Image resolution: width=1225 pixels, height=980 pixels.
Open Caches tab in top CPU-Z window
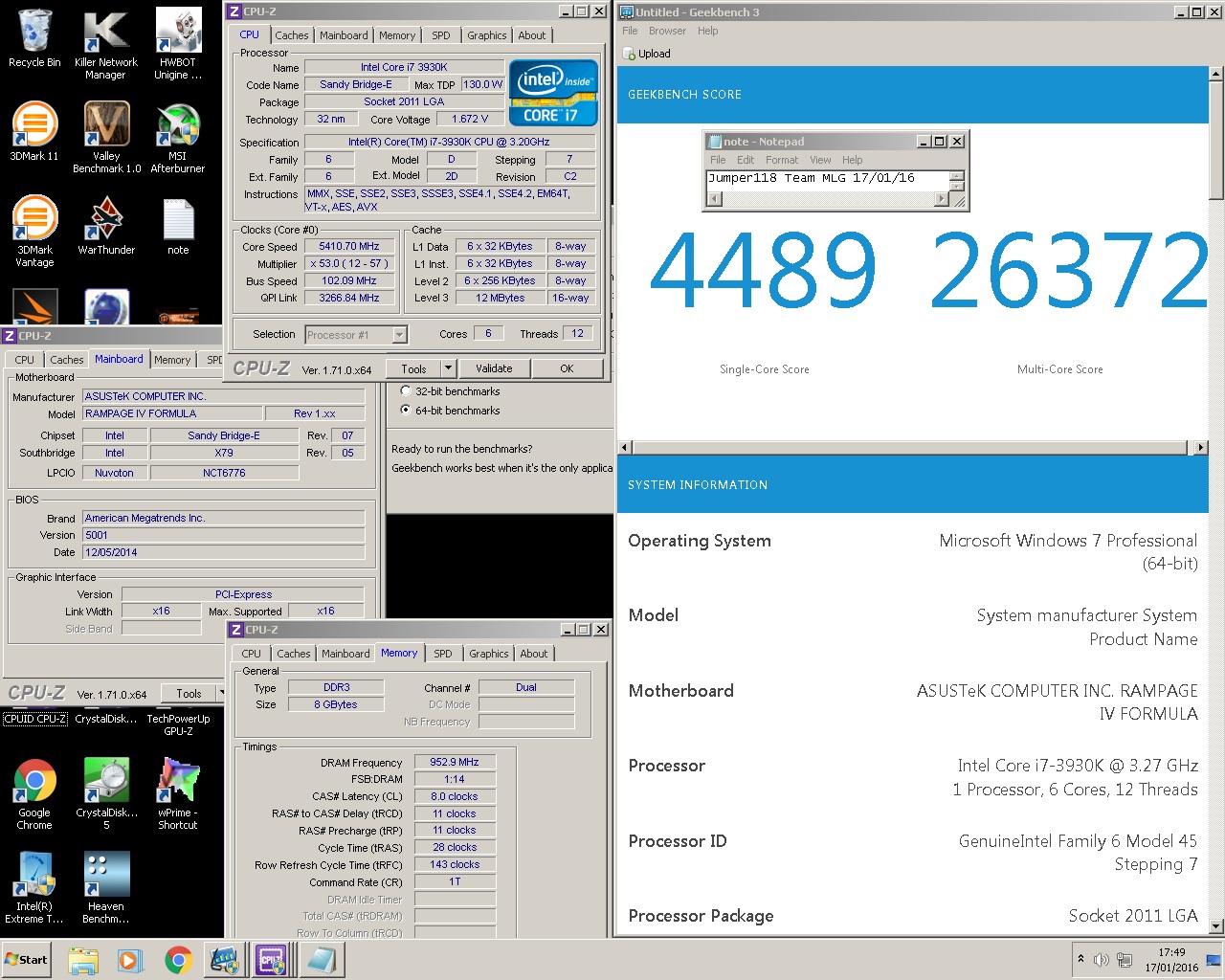(x=292, y=35)
